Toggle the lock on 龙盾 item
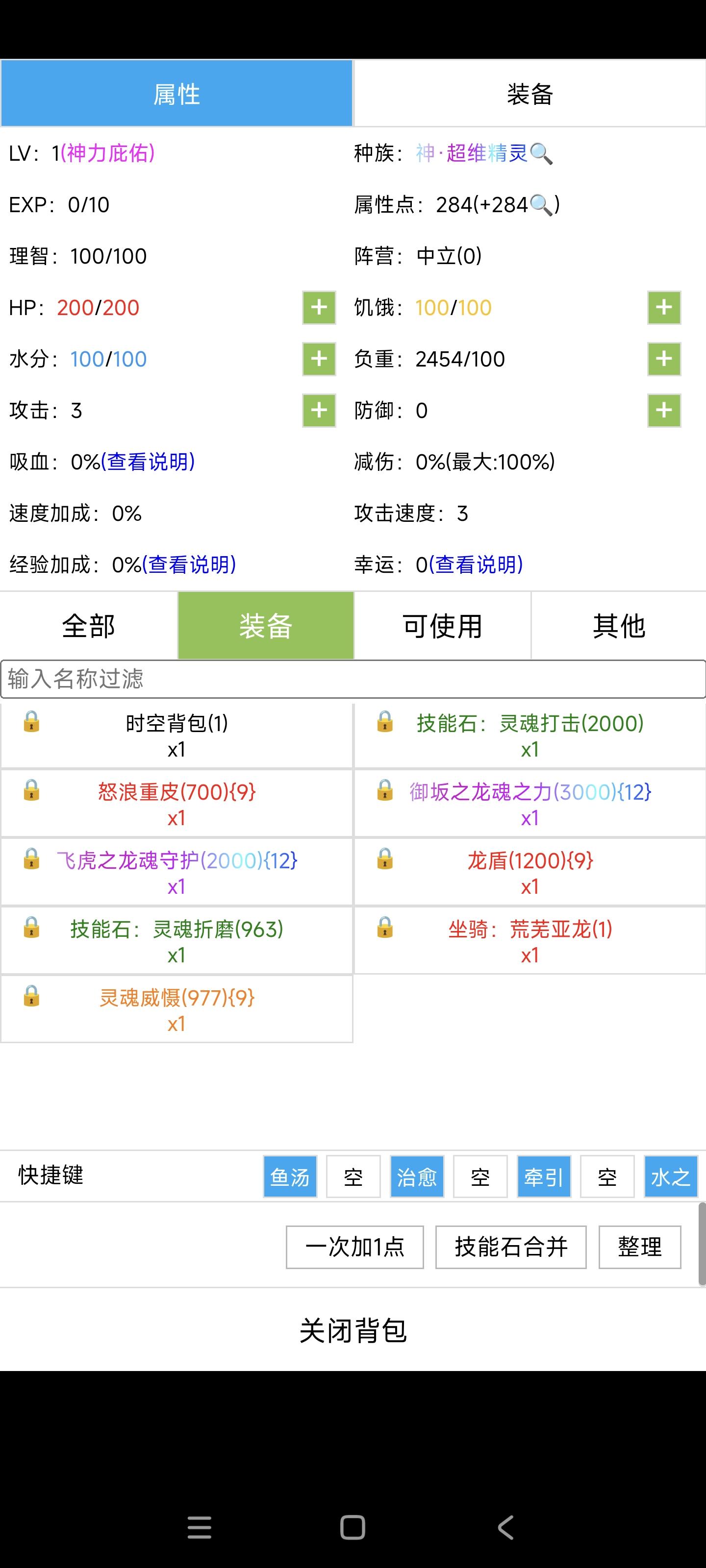Screen dimensions: 706x1568 click(385, 859)
